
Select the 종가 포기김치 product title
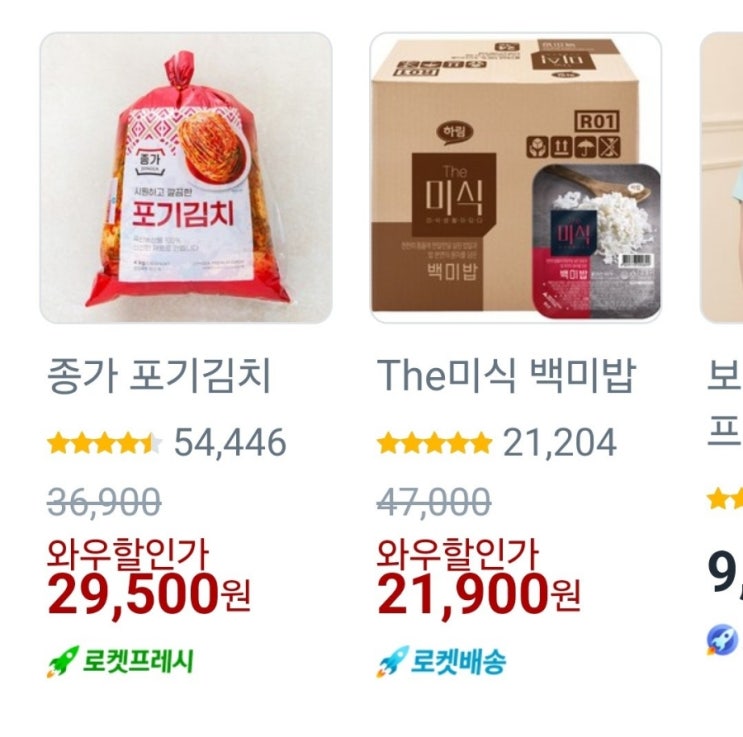point(159,376)
